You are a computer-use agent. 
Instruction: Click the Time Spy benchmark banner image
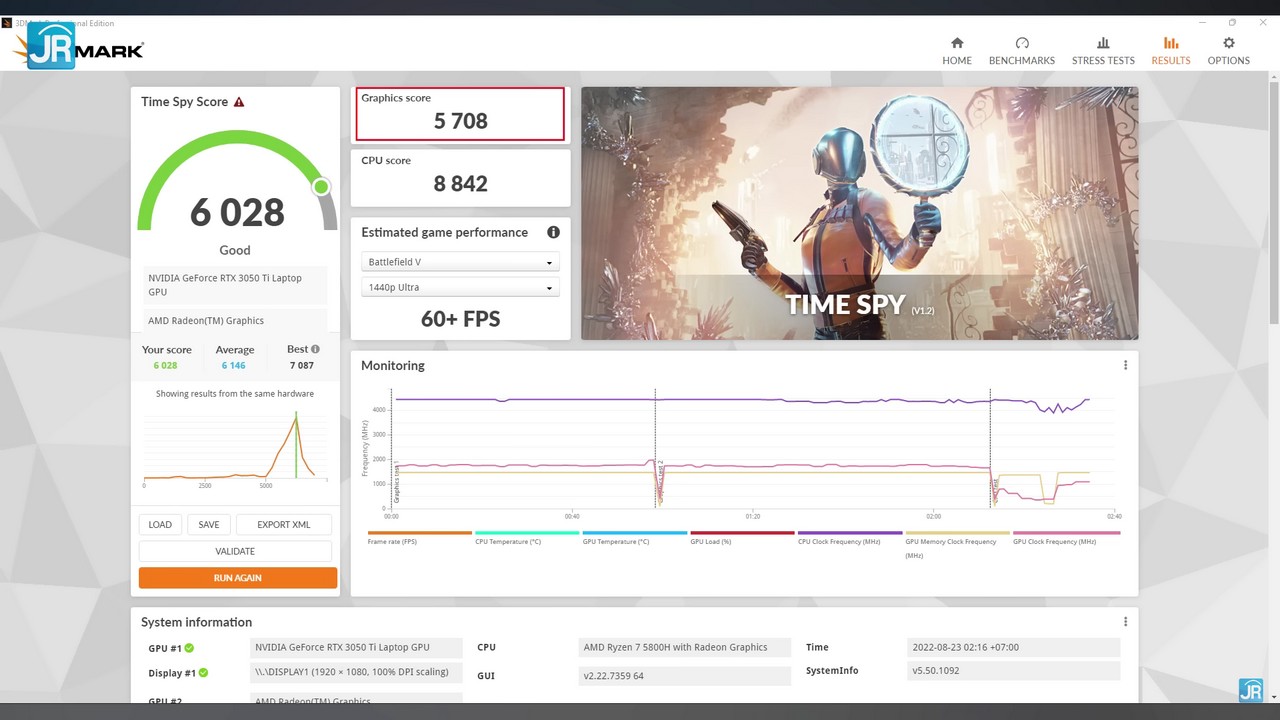(859, 213)
